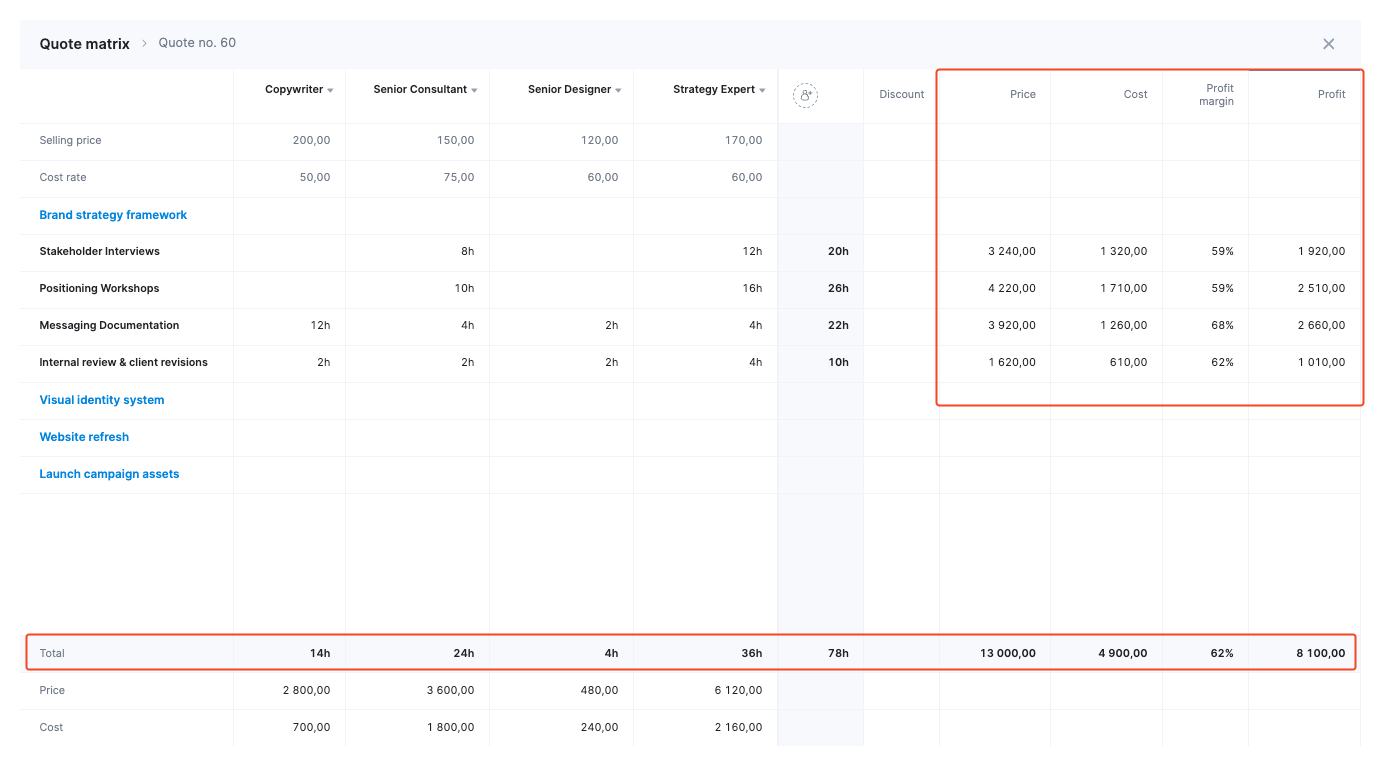The height and width of the screenshot is (766, 1384).
Task: Select the Positioning Workshops row label
Action: 99,289
